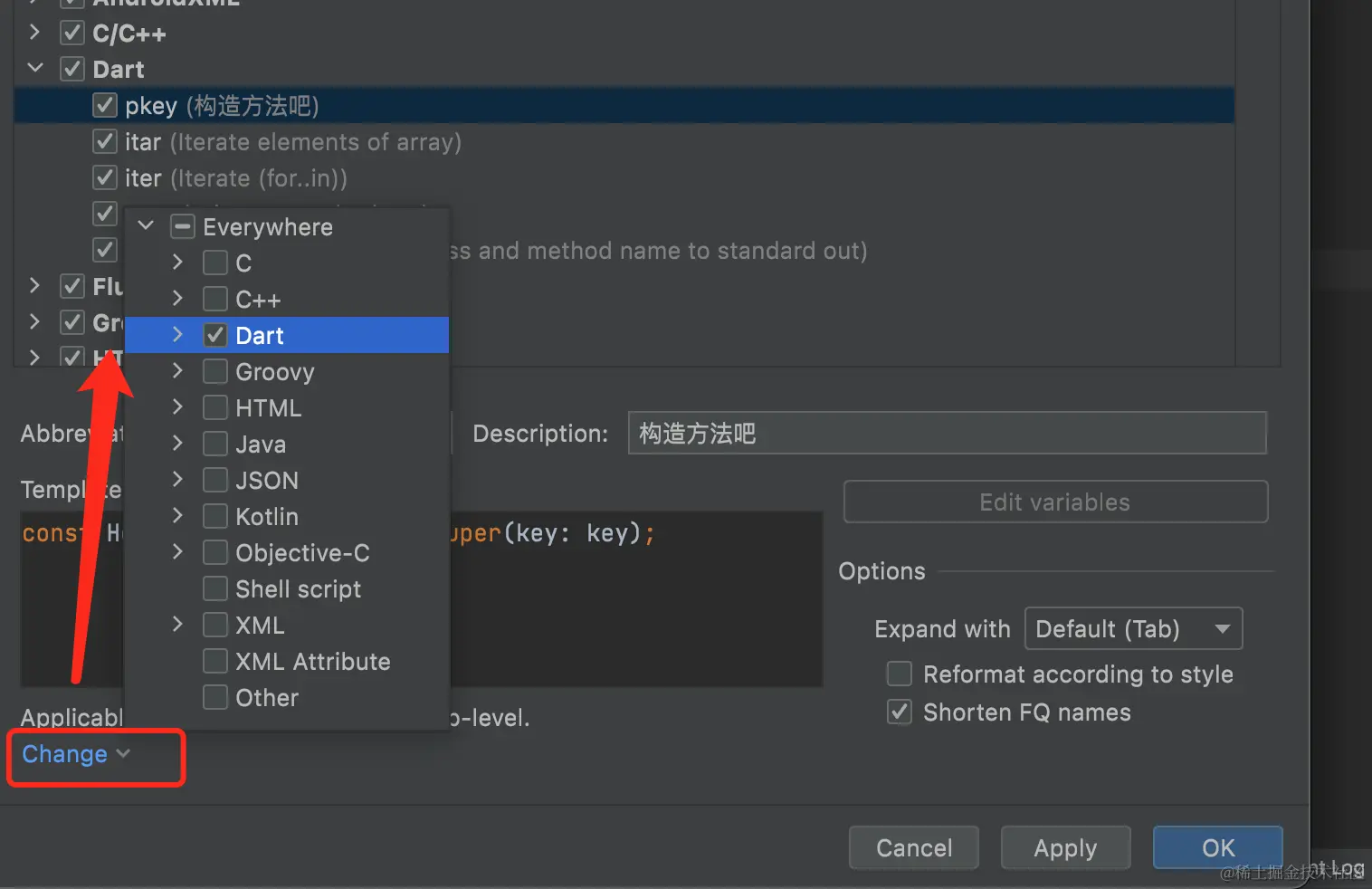
Task: Click the Description text field
Action: [x=947, y=434]
